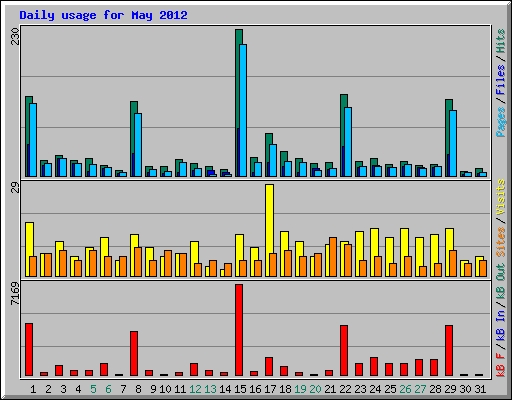Click the 'Visits' legend label
This screenshot has height=400, width=512.
click(x=501, y=197)
